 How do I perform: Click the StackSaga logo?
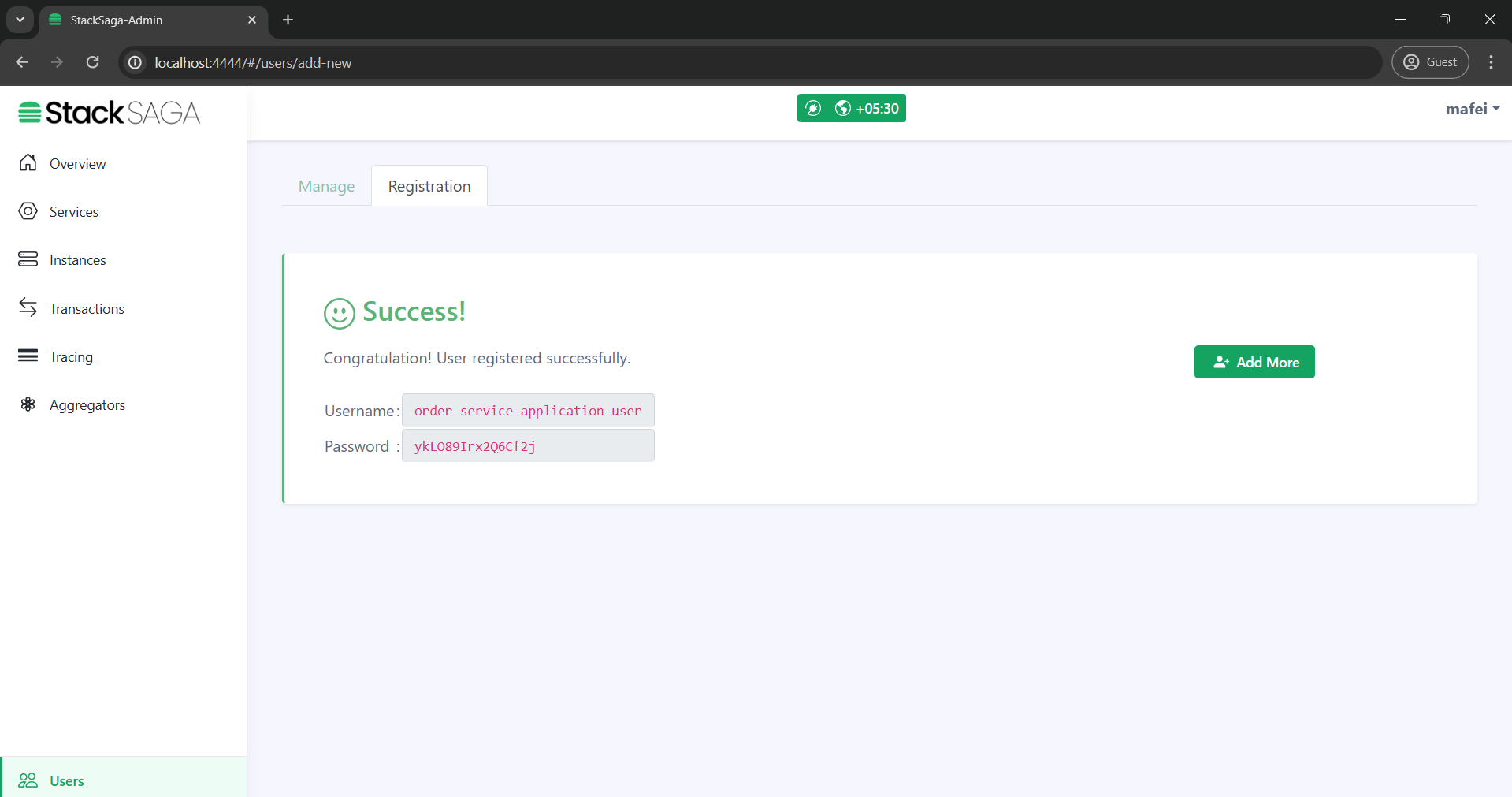(108, 112)
